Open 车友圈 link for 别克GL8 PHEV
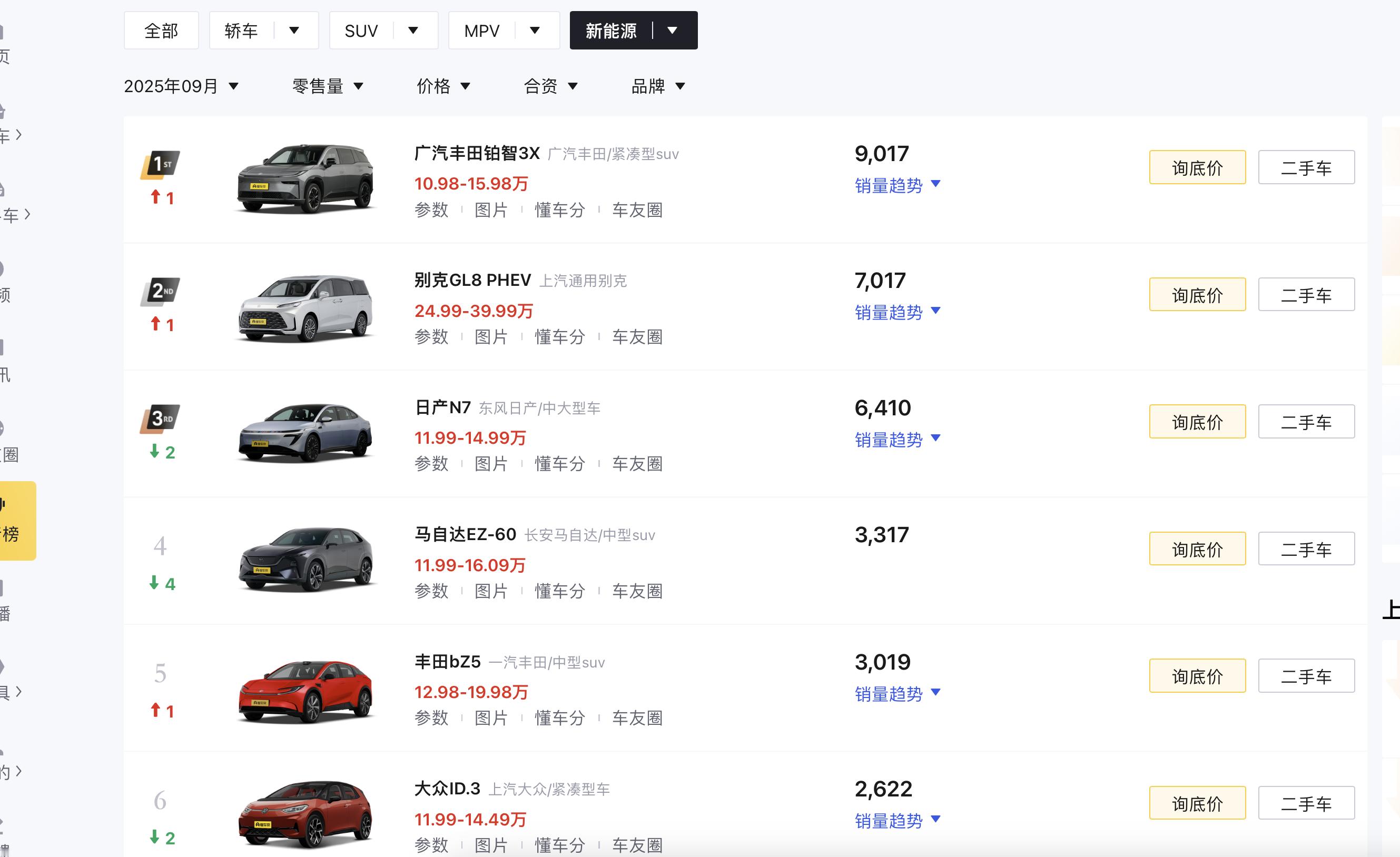The width and height of the screenshot is (1400, 857). click(637, 337)
